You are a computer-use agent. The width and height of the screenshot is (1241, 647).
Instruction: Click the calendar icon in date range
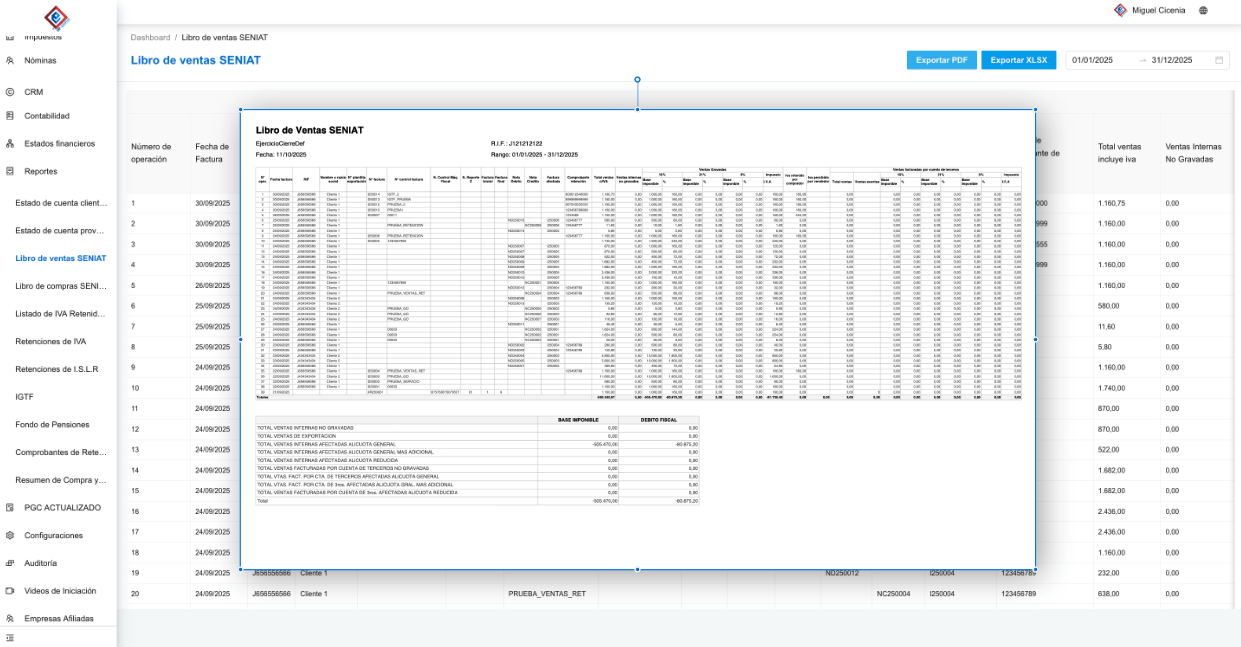coord(1219,60)
